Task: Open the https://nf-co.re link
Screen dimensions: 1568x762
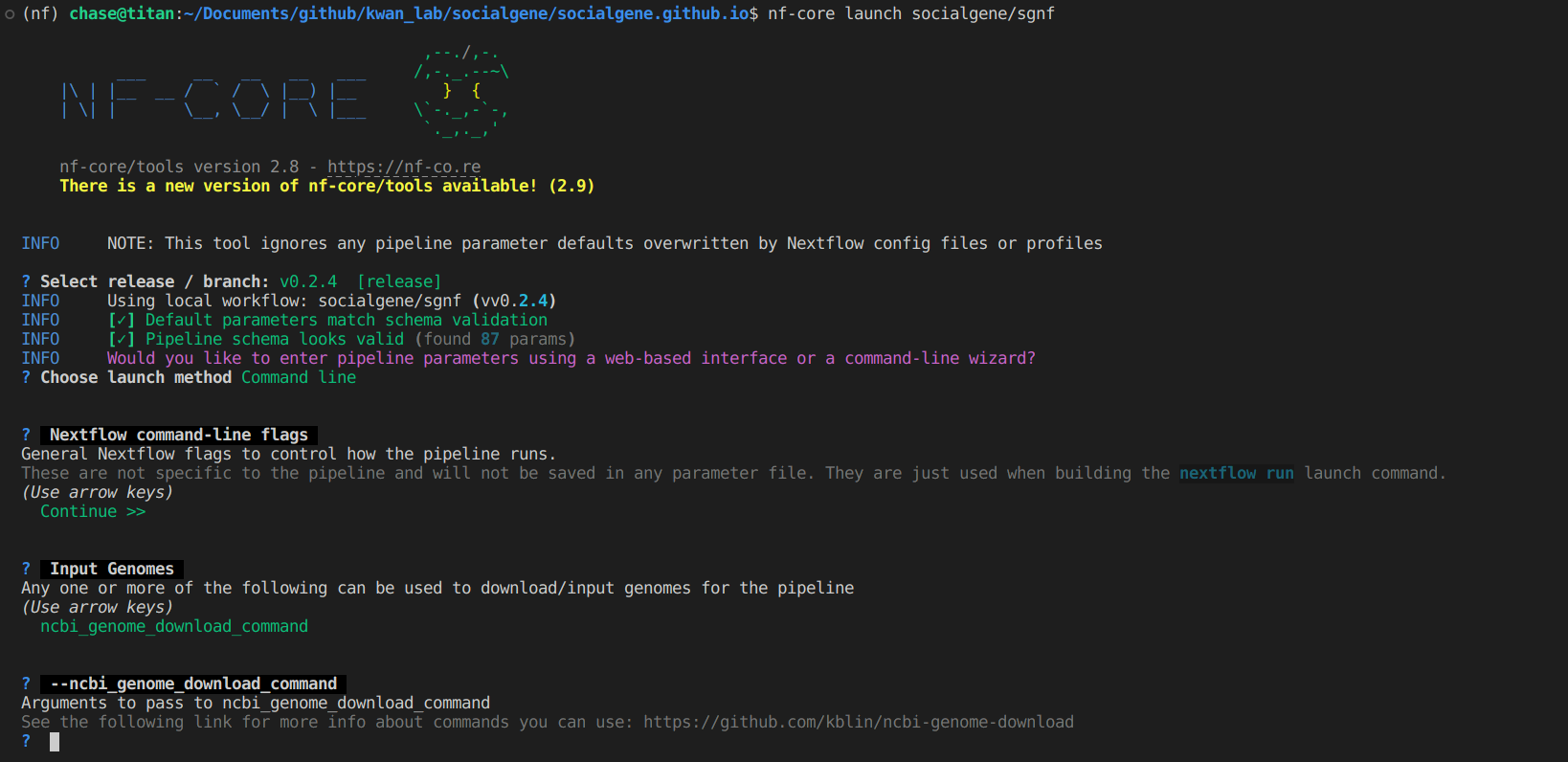Action: coord(404,167)
